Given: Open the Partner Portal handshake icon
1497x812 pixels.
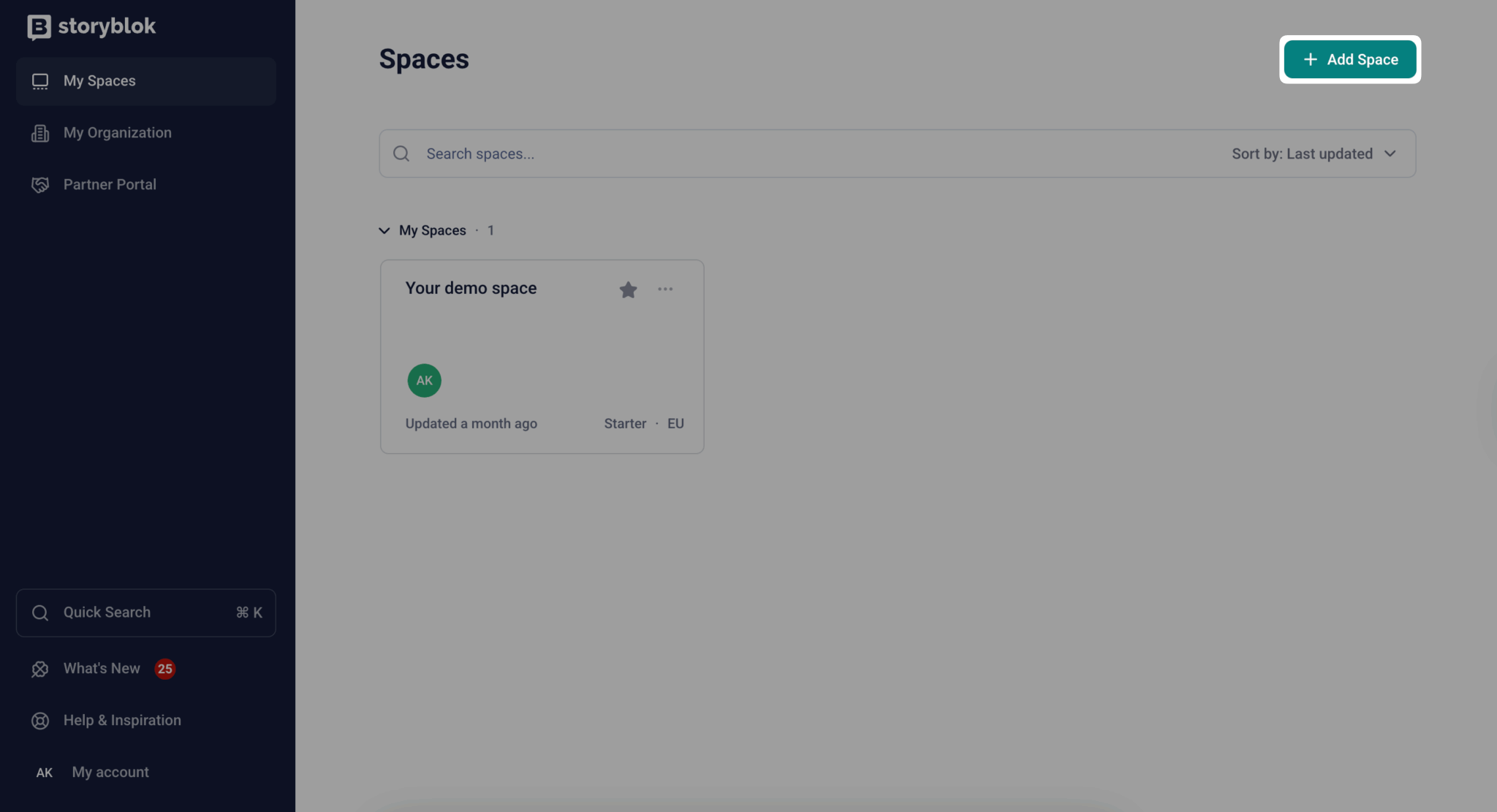Looking at the screenshot, I should [40, 185].
